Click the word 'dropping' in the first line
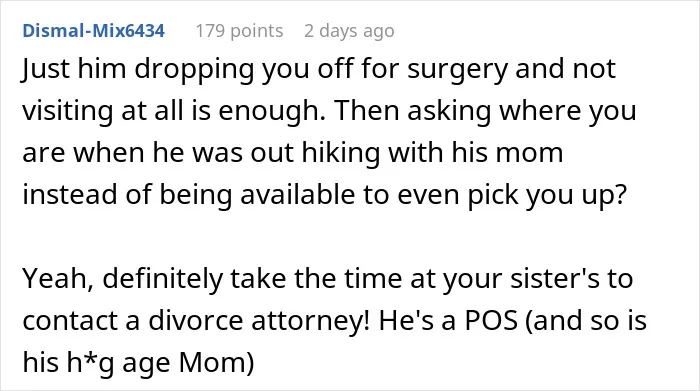Image resolution: width=700 pixels, height=391 pixels. click(194, 70)
